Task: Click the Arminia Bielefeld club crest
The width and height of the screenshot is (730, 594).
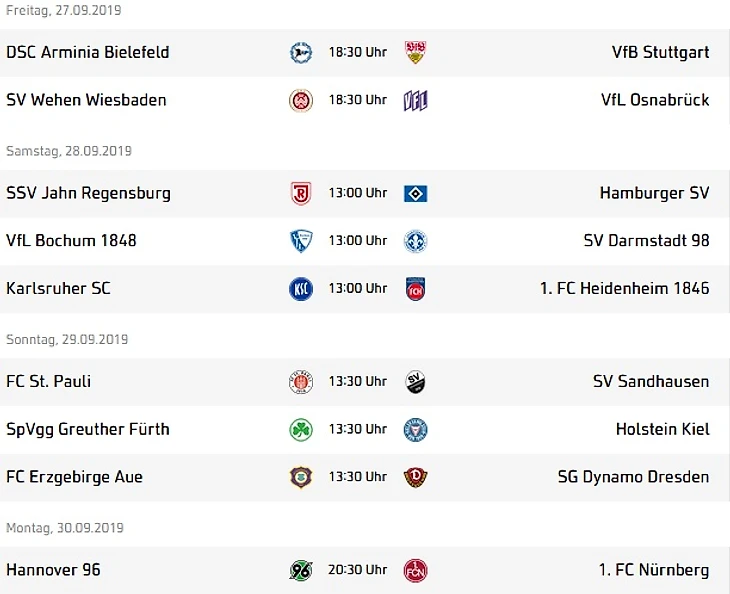Action: [301, 53]
